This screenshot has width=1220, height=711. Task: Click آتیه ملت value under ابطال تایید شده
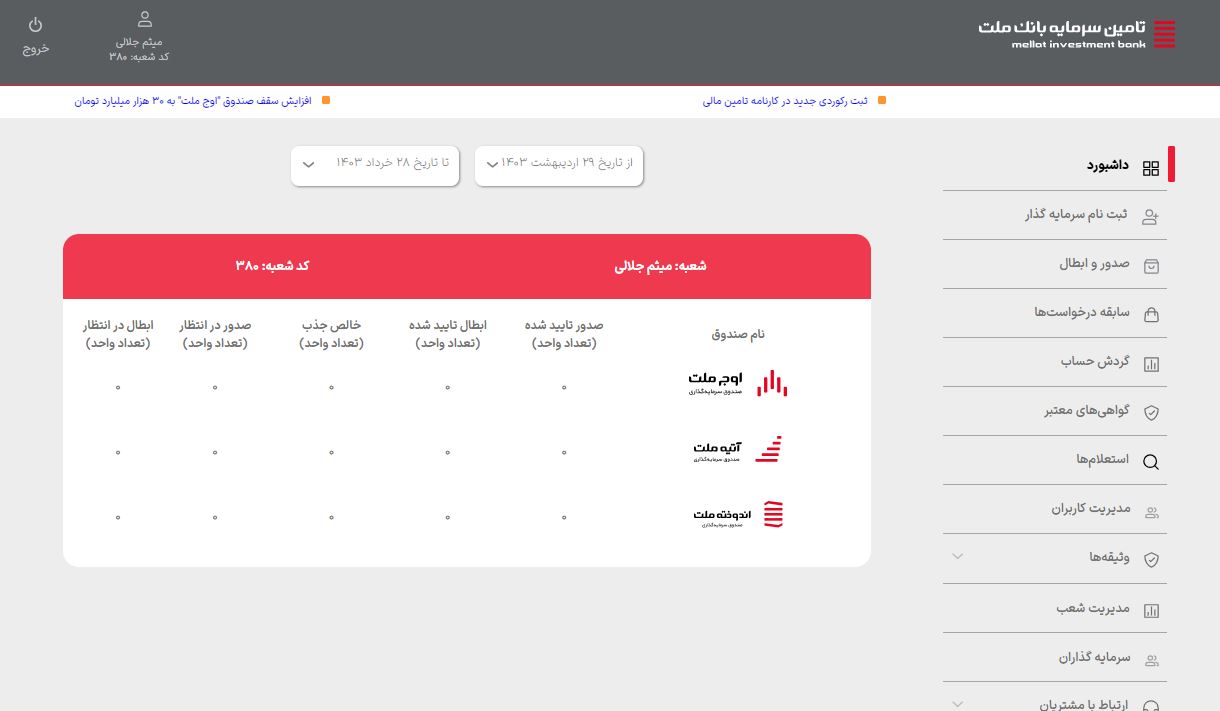[x=448, y=452]
